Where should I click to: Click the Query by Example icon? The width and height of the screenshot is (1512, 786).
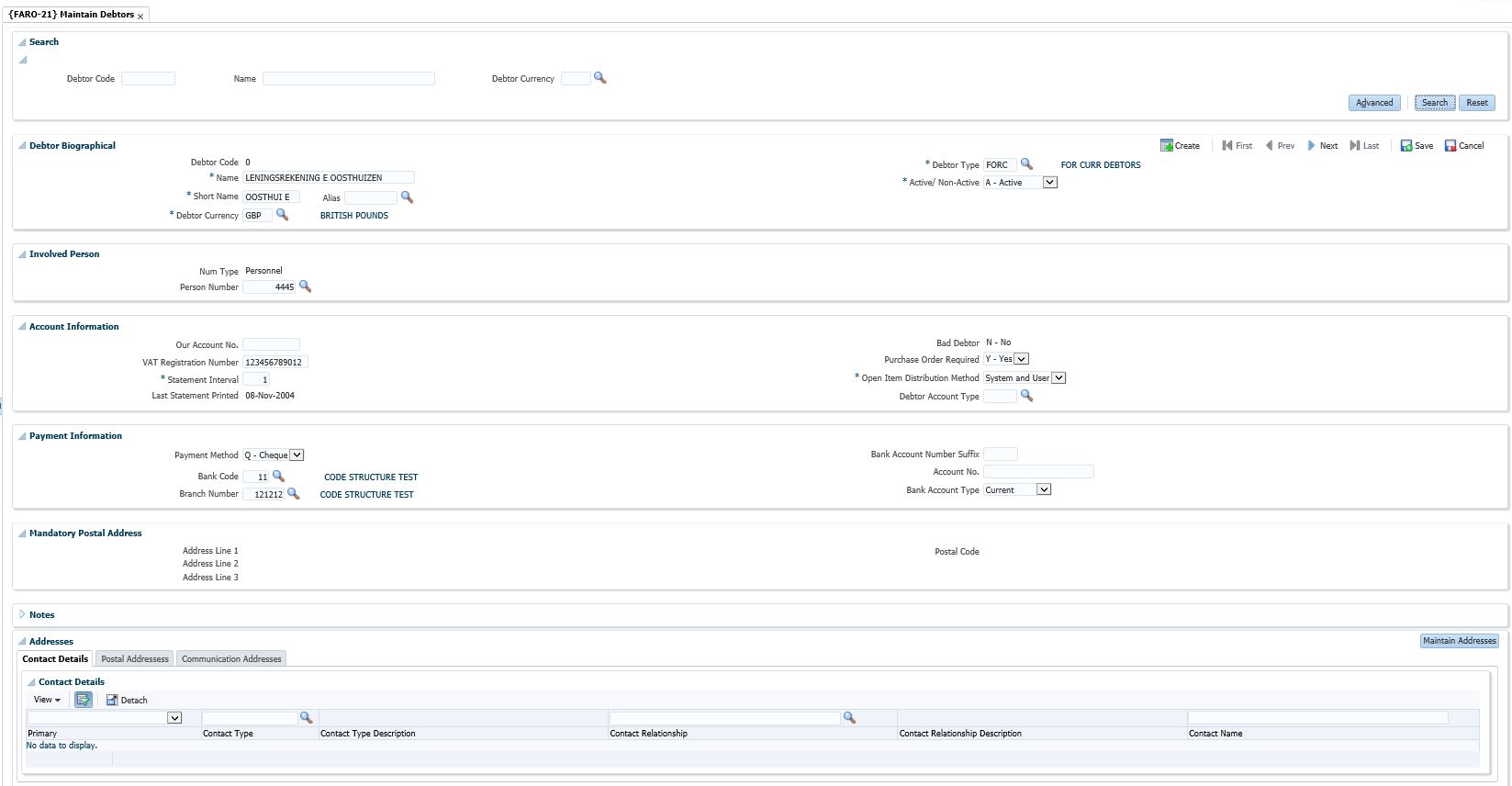point(84,700)
